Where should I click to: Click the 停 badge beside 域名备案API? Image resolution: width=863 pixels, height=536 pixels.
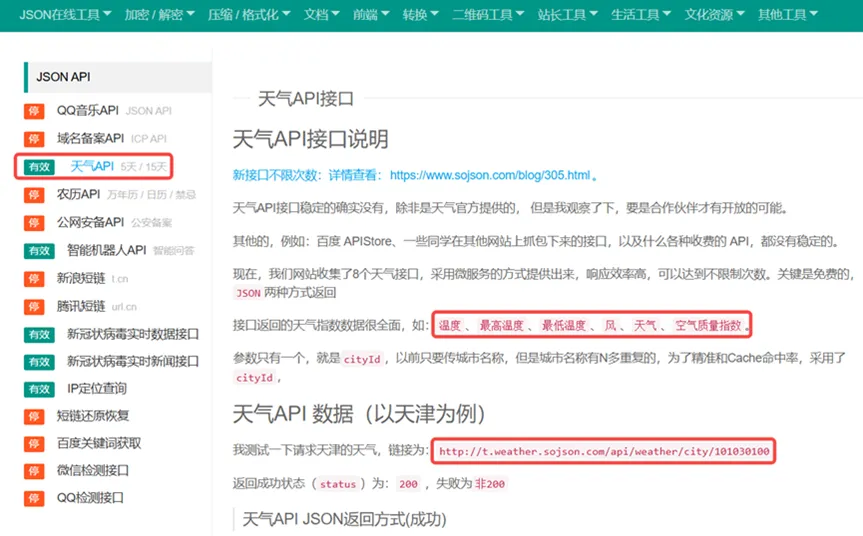click(x=34, y=139)
